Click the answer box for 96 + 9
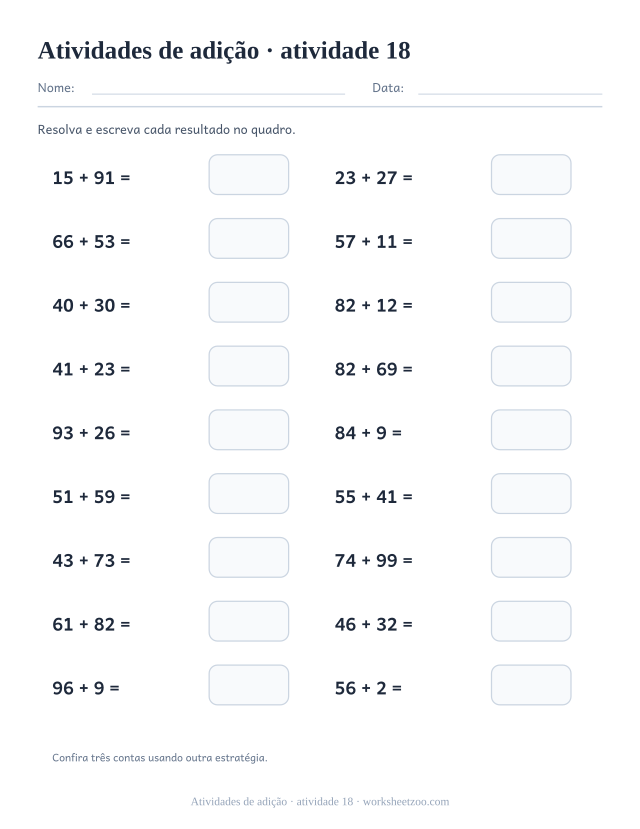 click(248, 685)
